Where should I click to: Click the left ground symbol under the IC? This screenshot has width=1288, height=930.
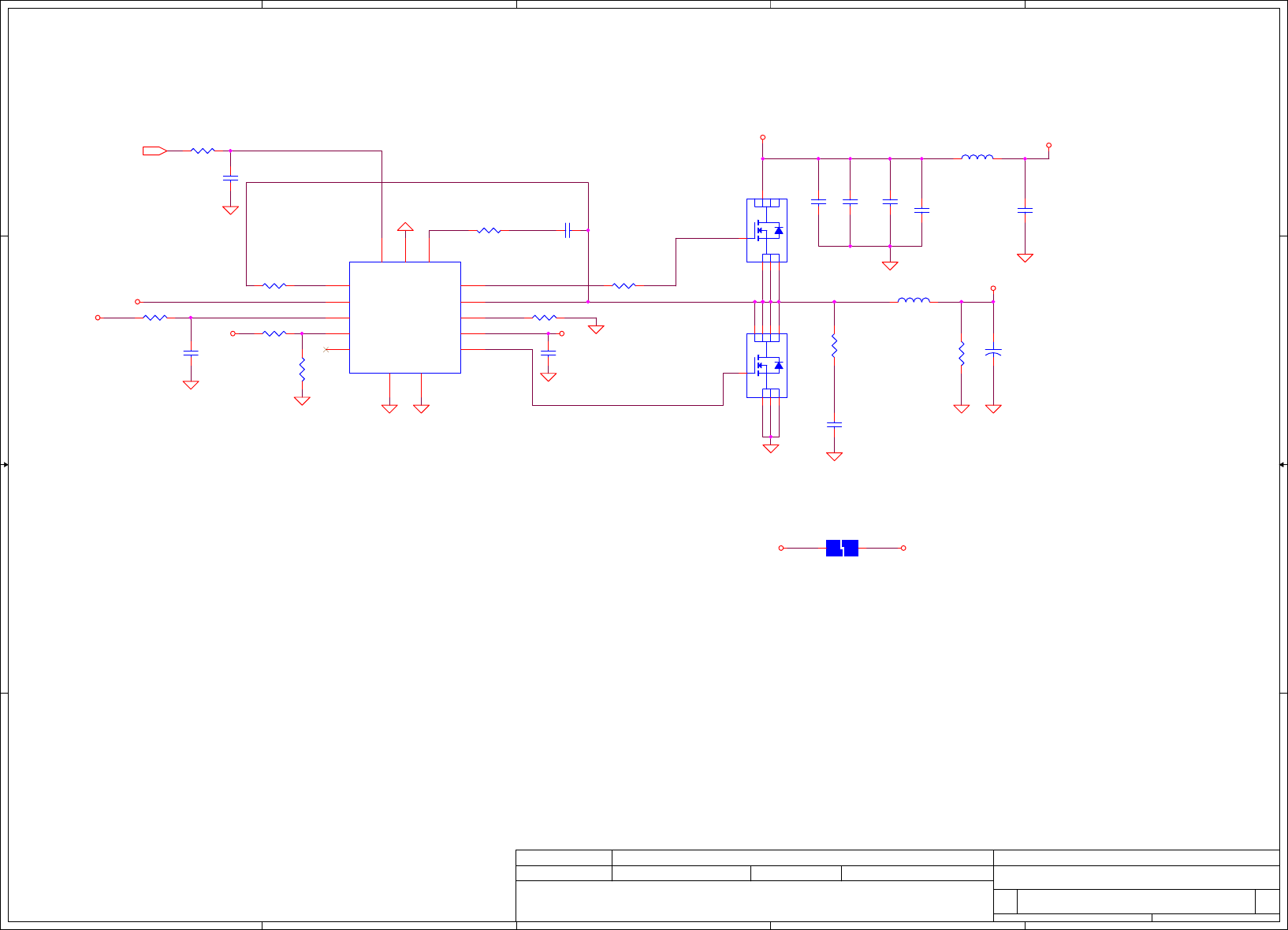tap(389, 408)
